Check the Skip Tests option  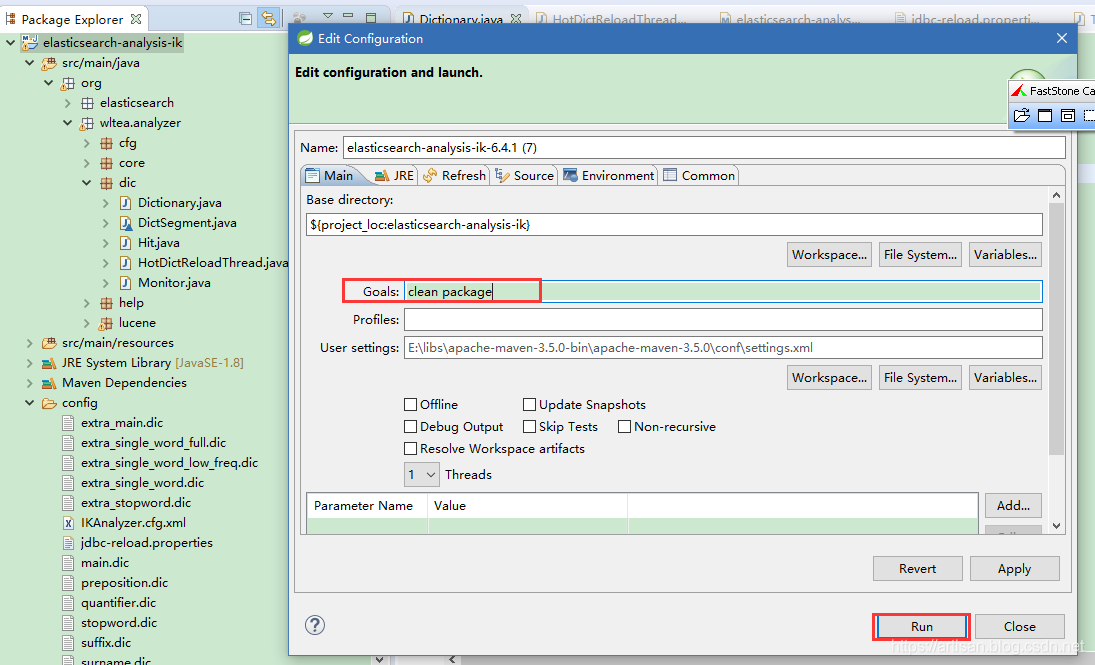530,427
